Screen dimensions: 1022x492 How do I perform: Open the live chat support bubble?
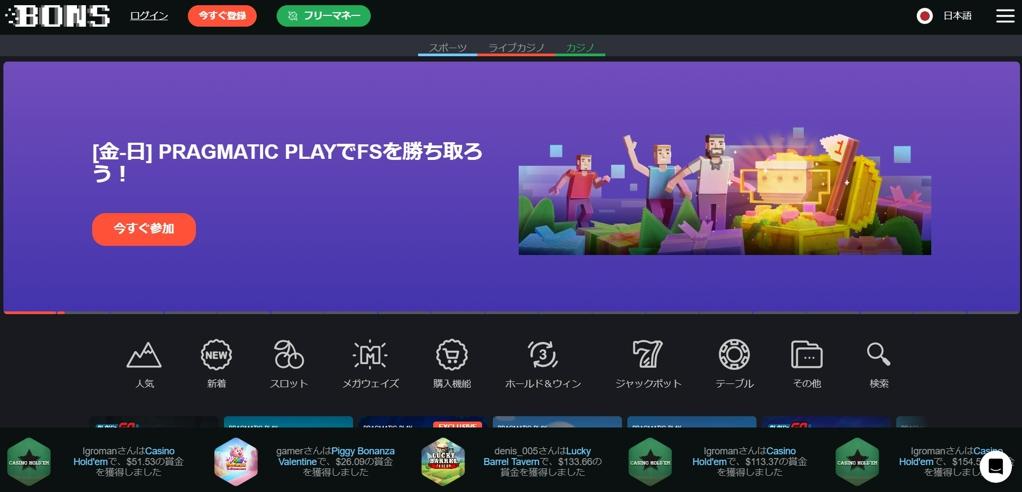[995, 467]
